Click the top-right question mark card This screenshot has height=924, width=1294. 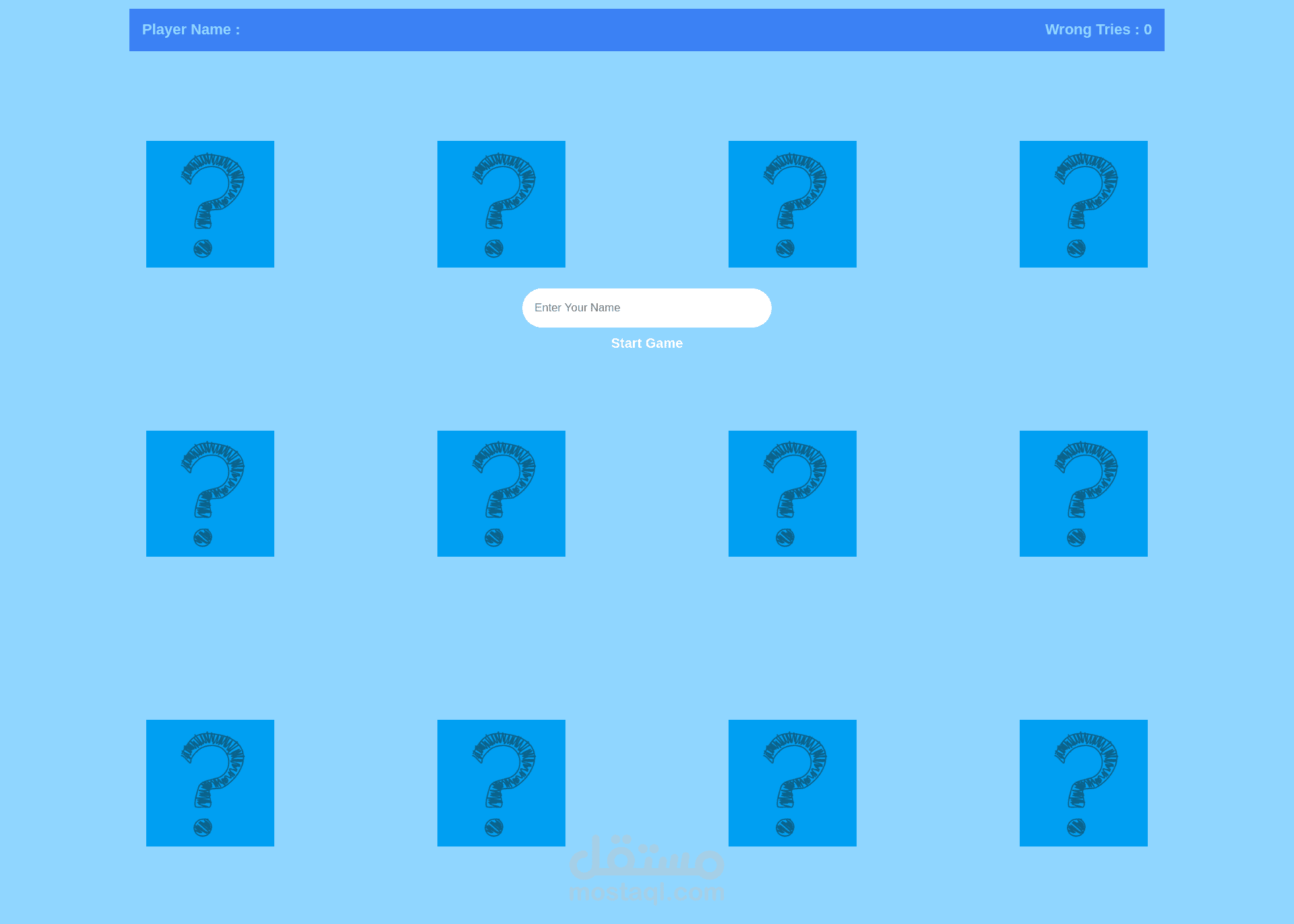pyautogui.click(x=1083, y=204)
